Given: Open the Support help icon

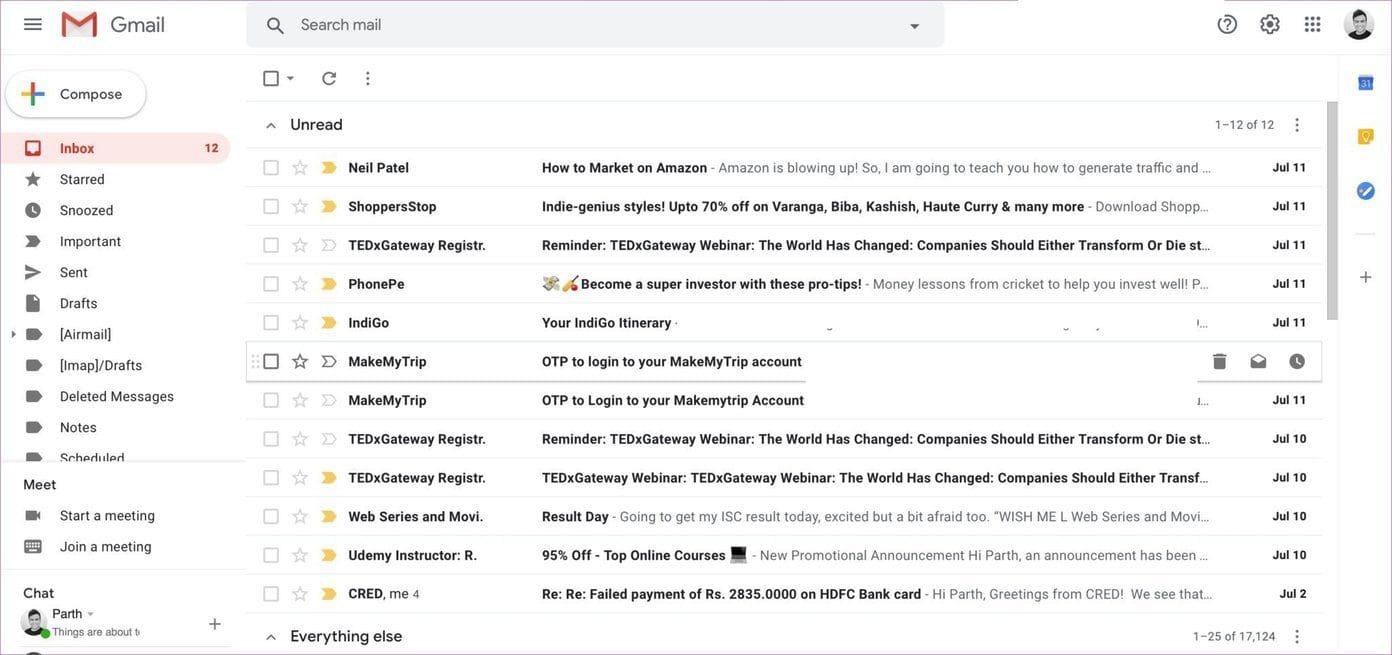Looking at the screenshot, I should pyautogui.click(x=1227, y=24).
